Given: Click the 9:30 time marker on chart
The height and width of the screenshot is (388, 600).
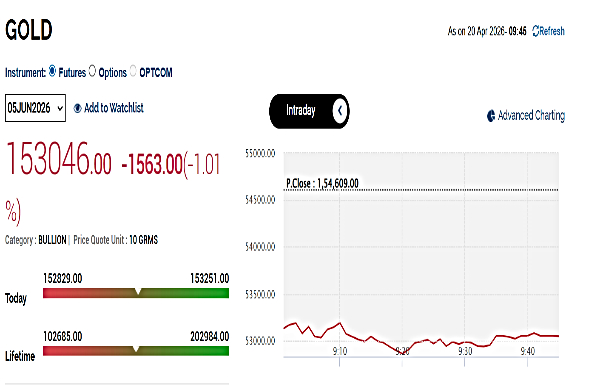Looking at the screenshot, I should [465, 351].
